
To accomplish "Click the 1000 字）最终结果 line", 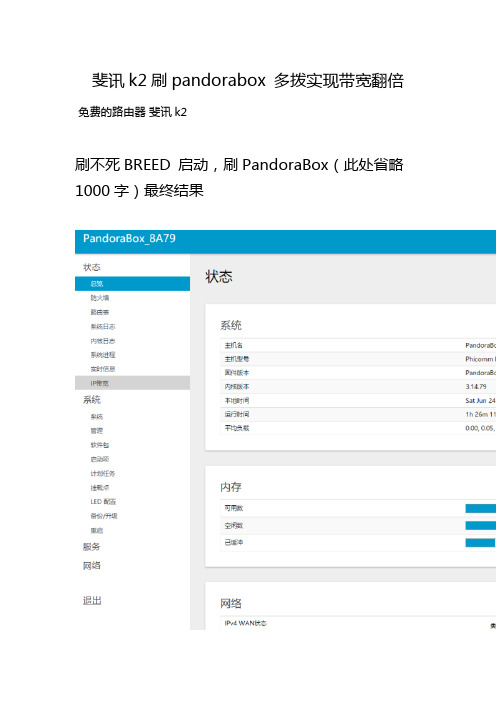I will [139, 191].
